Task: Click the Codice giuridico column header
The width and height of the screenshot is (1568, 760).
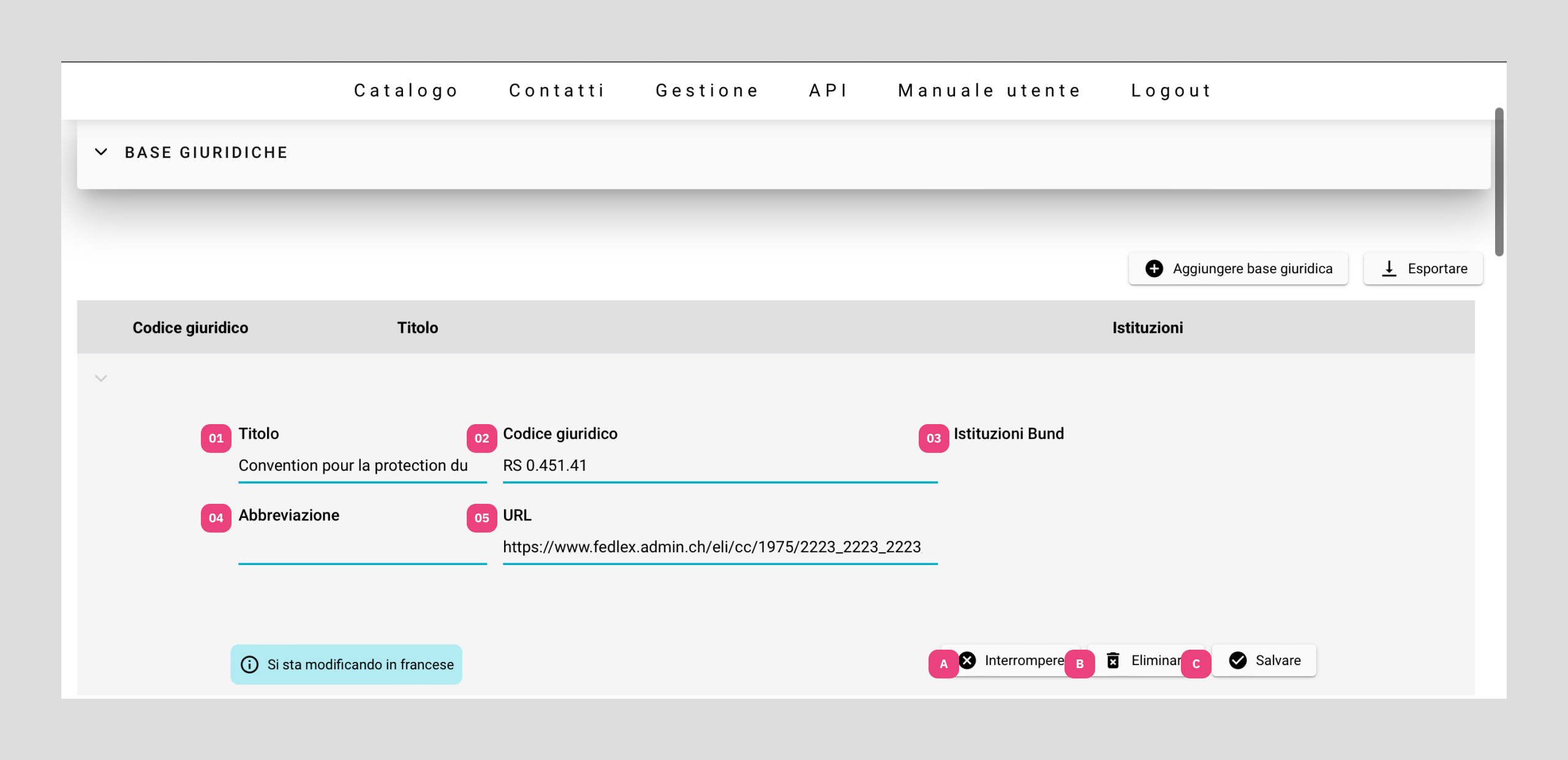Action: (190, 328)
